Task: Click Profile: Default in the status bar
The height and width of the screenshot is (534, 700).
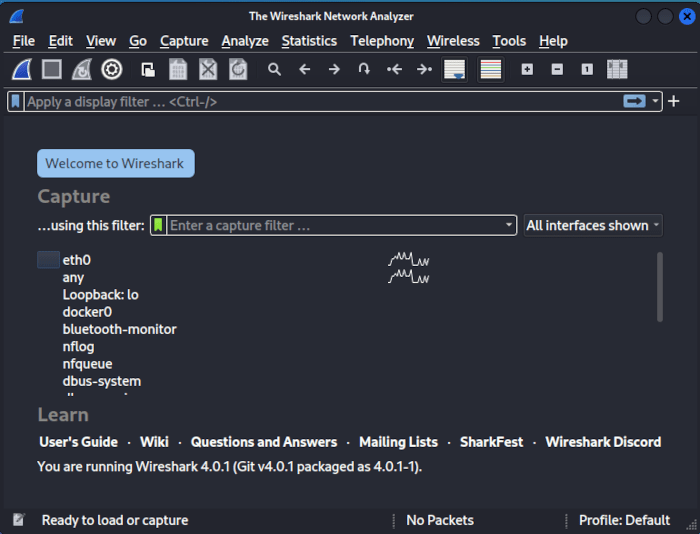Action: click(x=624, y=520)
